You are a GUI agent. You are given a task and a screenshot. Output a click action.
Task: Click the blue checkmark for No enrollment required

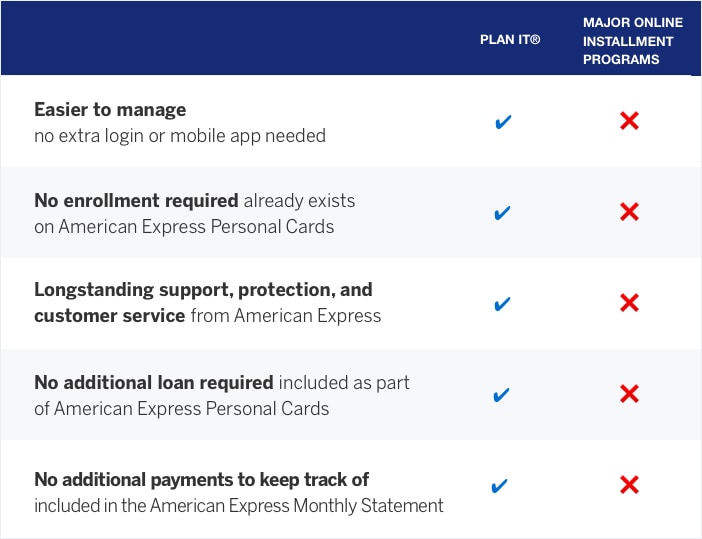(503, 213)
